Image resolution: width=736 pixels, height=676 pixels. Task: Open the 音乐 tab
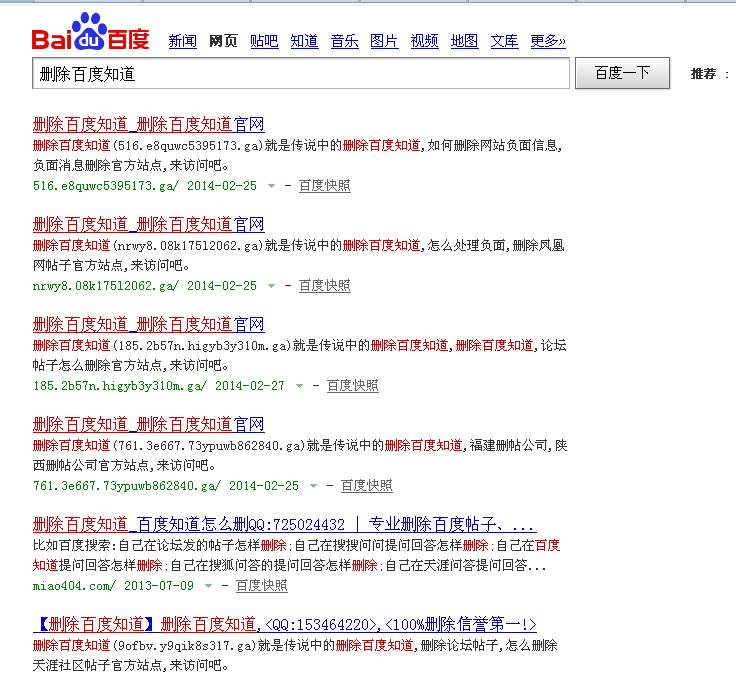345,41
